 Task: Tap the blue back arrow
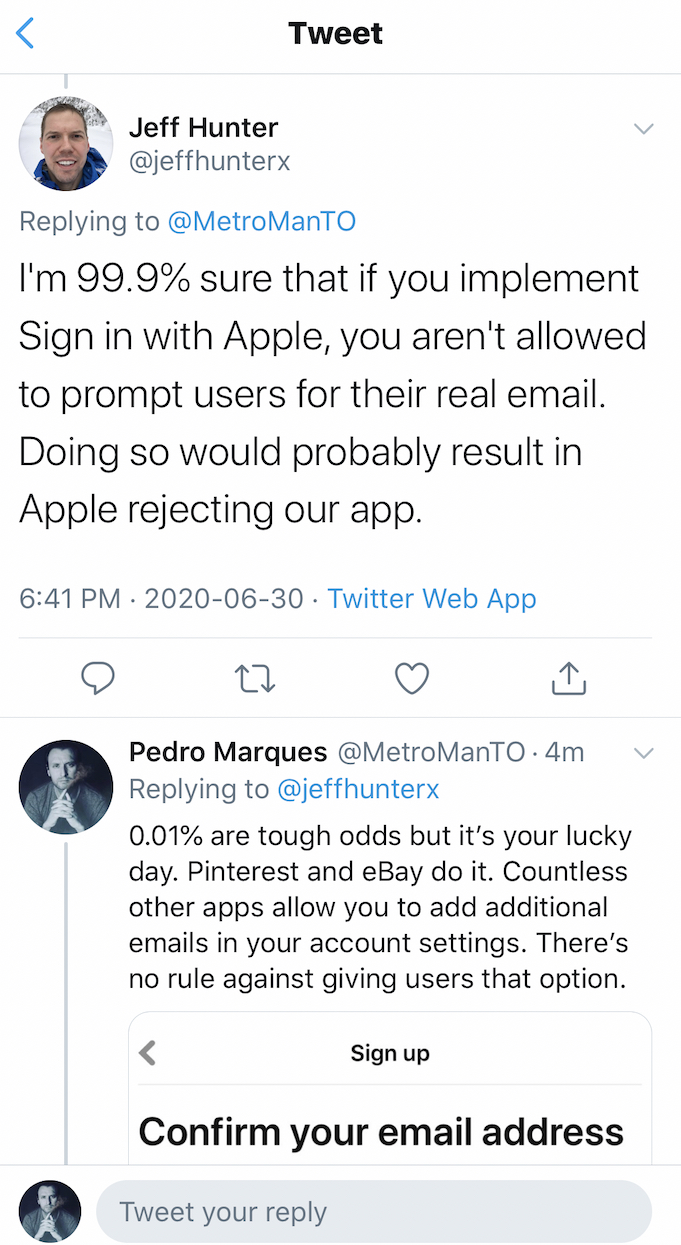[27, 34]
